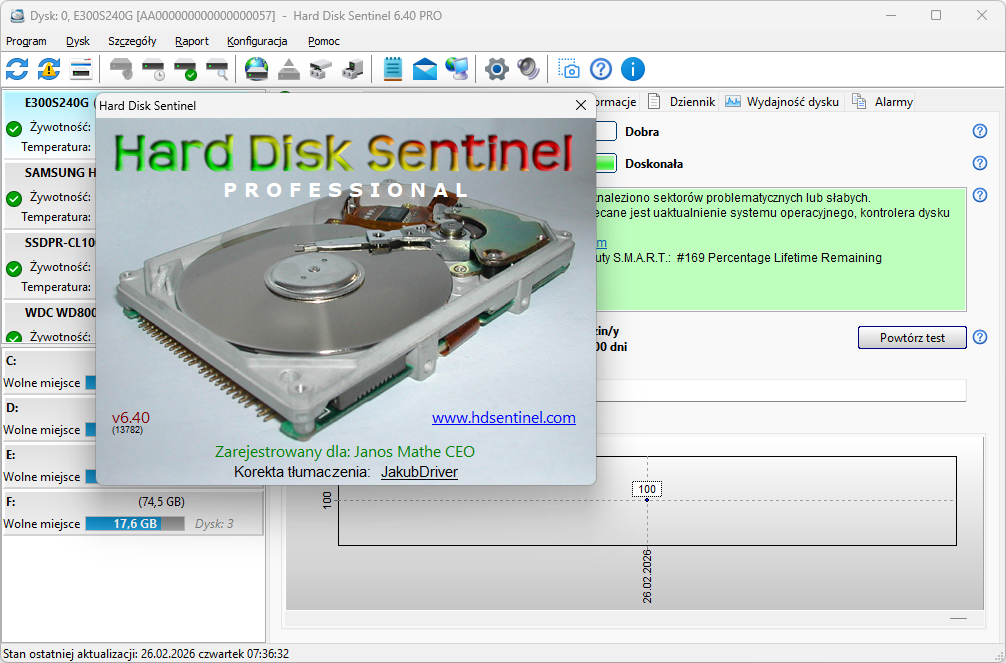The height and width of the screenshot is (663, 1006).
Task: Click the toolbar question mark help icon
Action: (601, 69)
